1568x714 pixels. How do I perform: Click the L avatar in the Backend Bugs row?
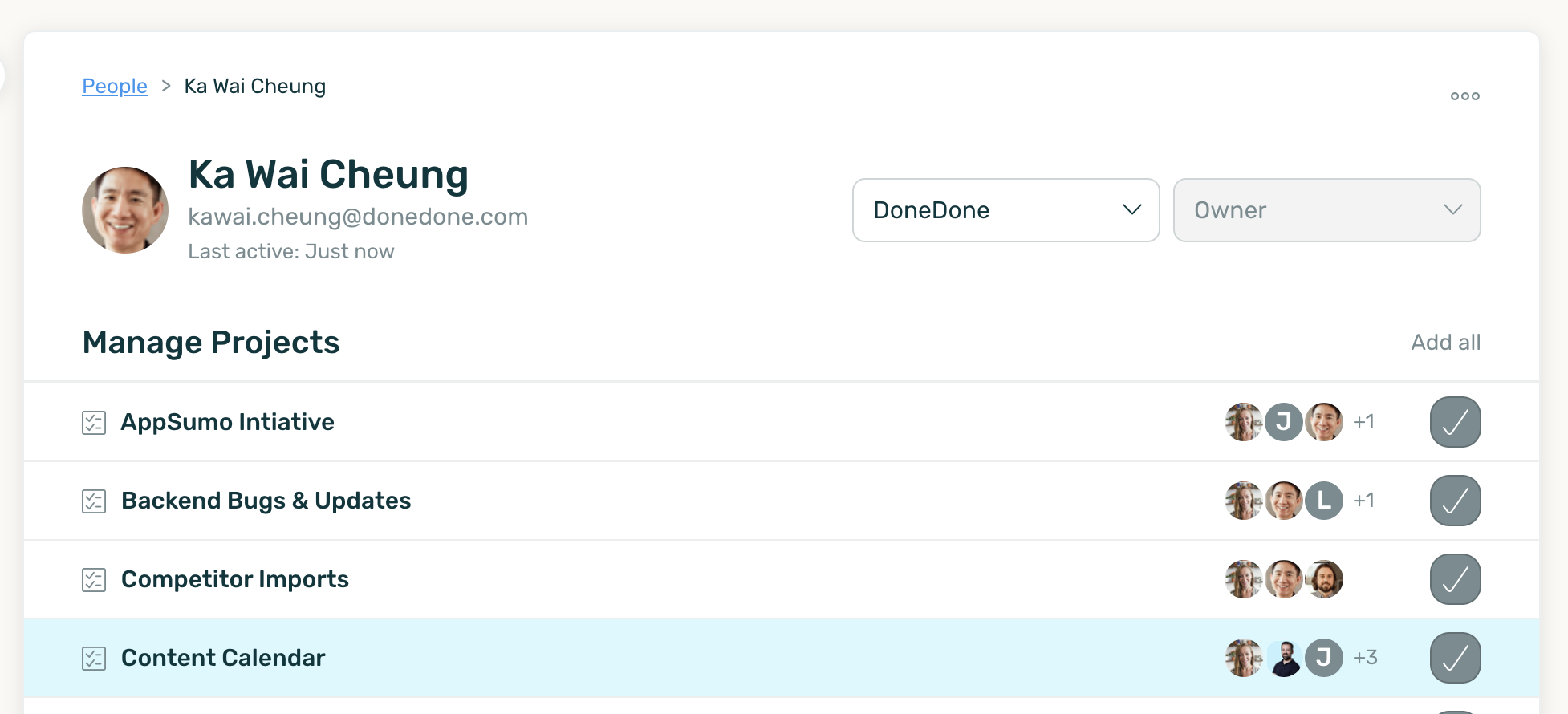[1324, 501]
